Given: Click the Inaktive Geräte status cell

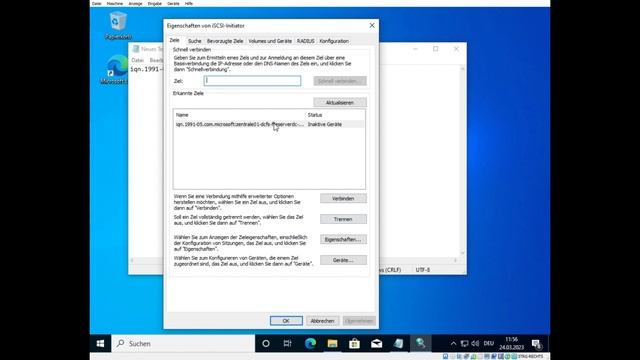Looking at the screenshot, I should click(325, 124).
